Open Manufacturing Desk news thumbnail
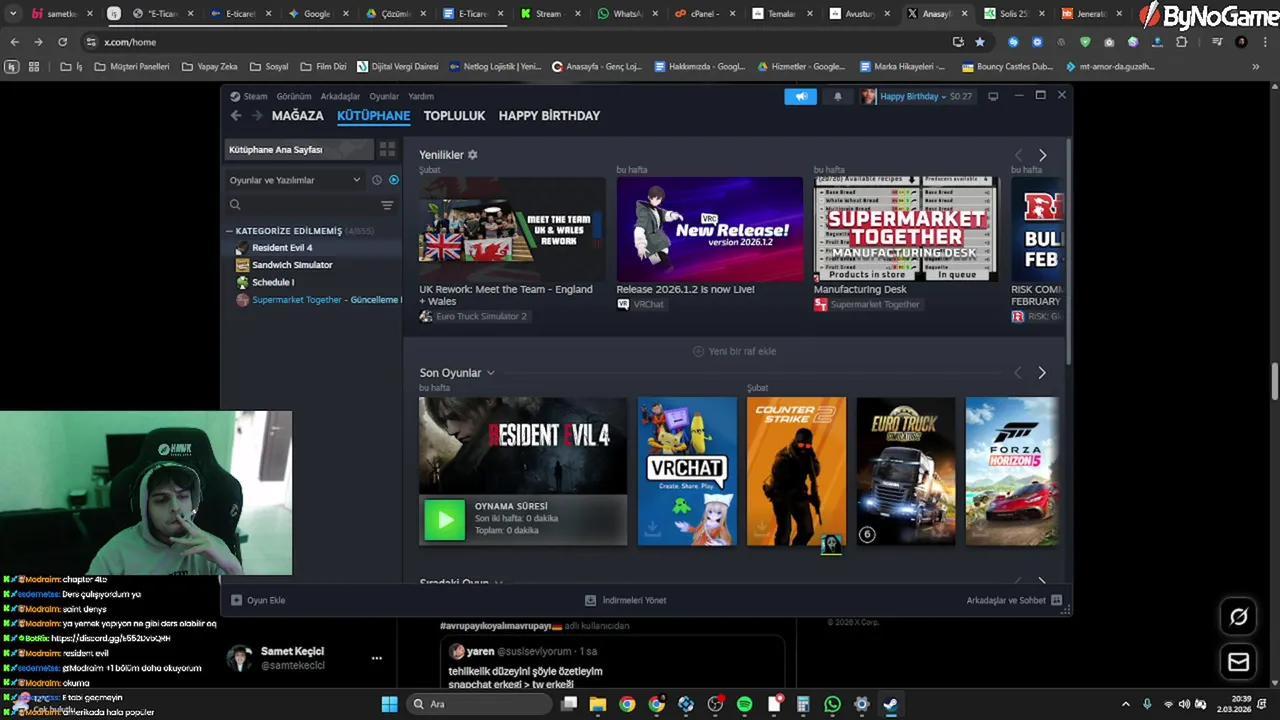1280x720 pixels. coord(907,229)
